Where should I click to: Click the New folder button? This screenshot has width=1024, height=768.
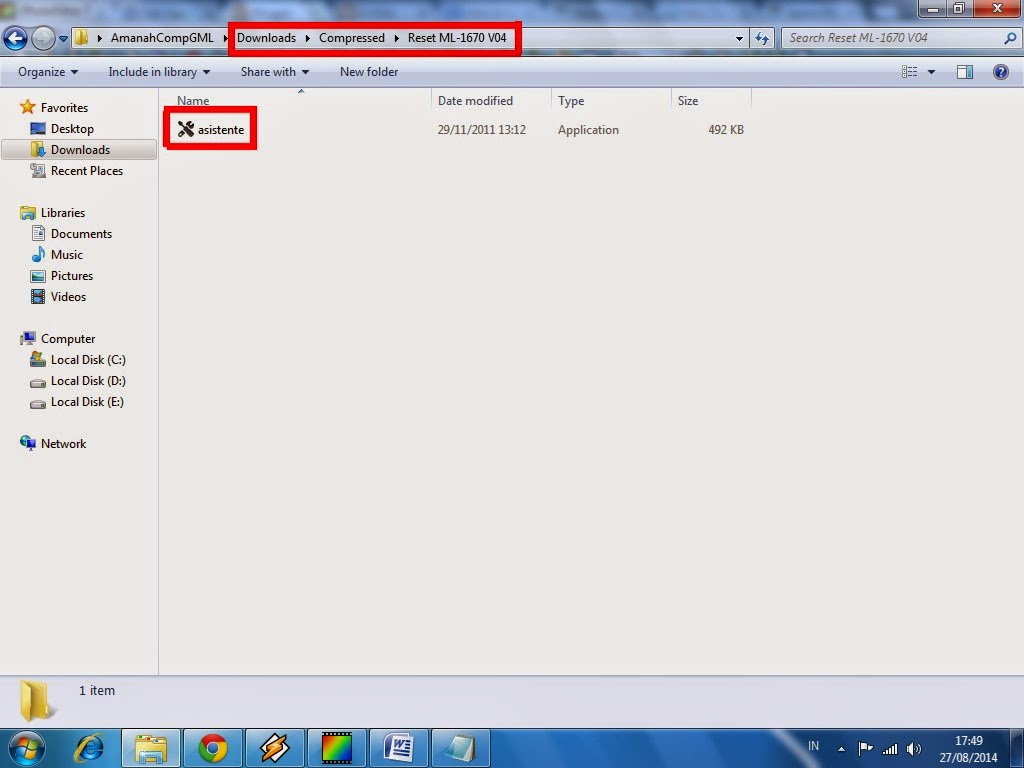pyautogui.click(x=368, y=71)
